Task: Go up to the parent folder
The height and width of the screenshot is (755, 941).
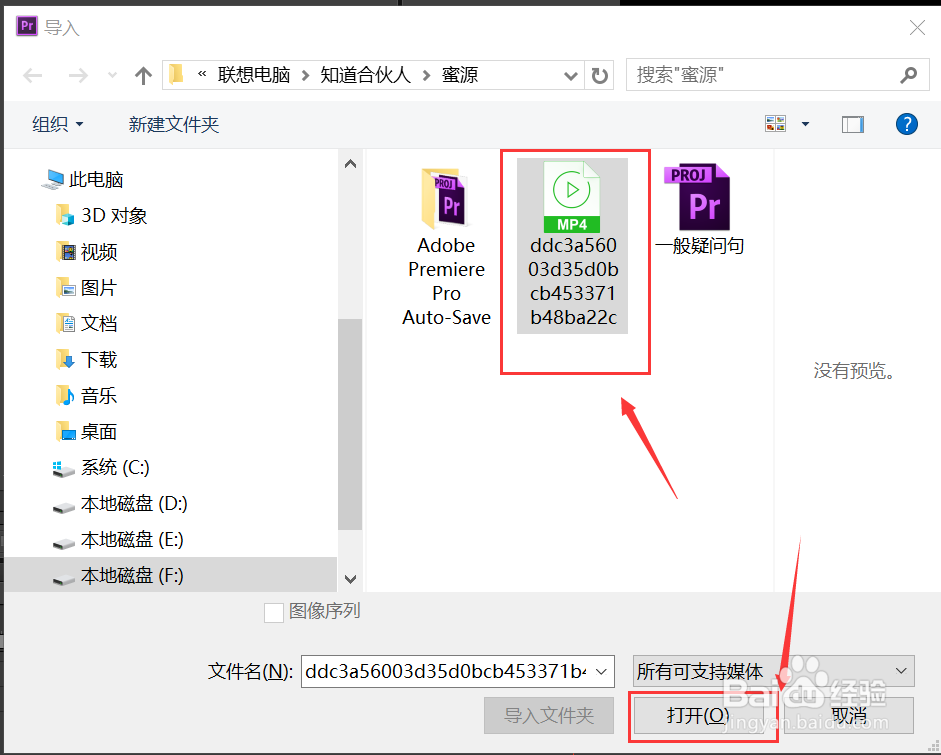Action: tap(142, 75)
